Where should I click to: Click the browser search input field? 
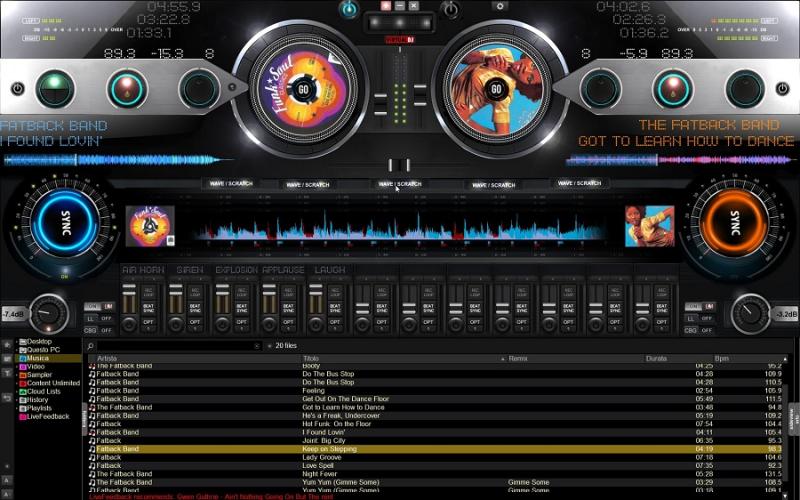point(176,346)
